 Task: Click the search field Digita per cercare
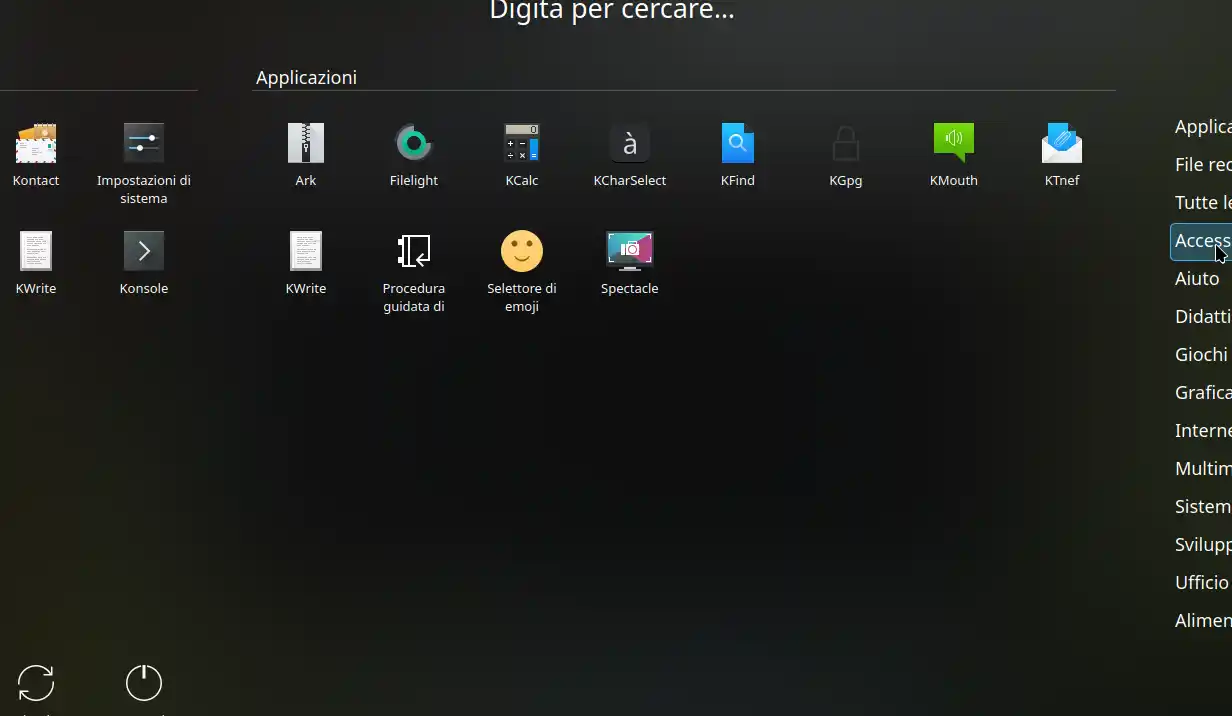coord(611,12)
